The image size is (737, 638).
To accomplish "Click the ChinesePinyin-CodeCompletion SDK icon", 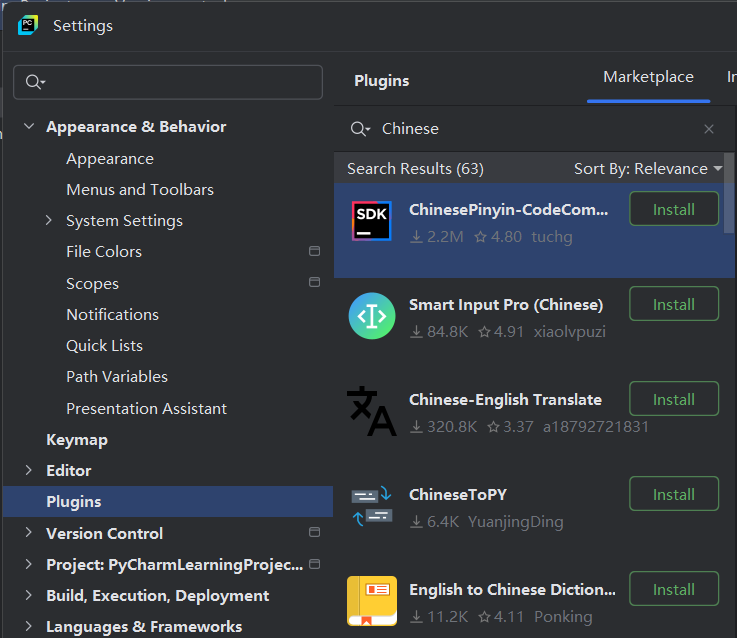I will point(372,221).
